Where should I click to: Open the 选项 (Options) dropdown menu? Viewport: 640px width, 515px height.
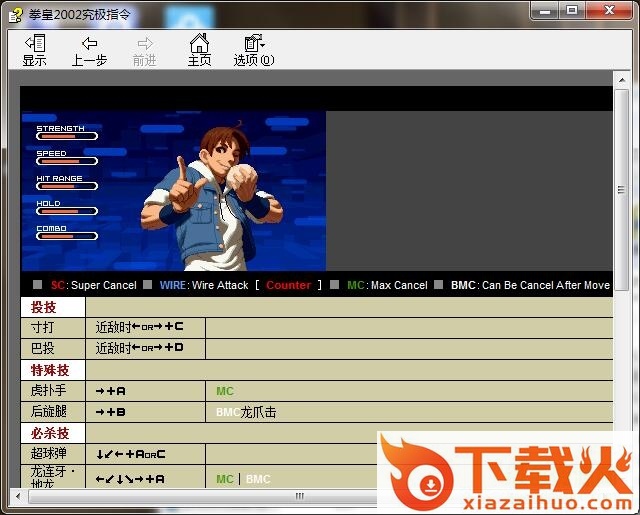(x=253, y=50)
